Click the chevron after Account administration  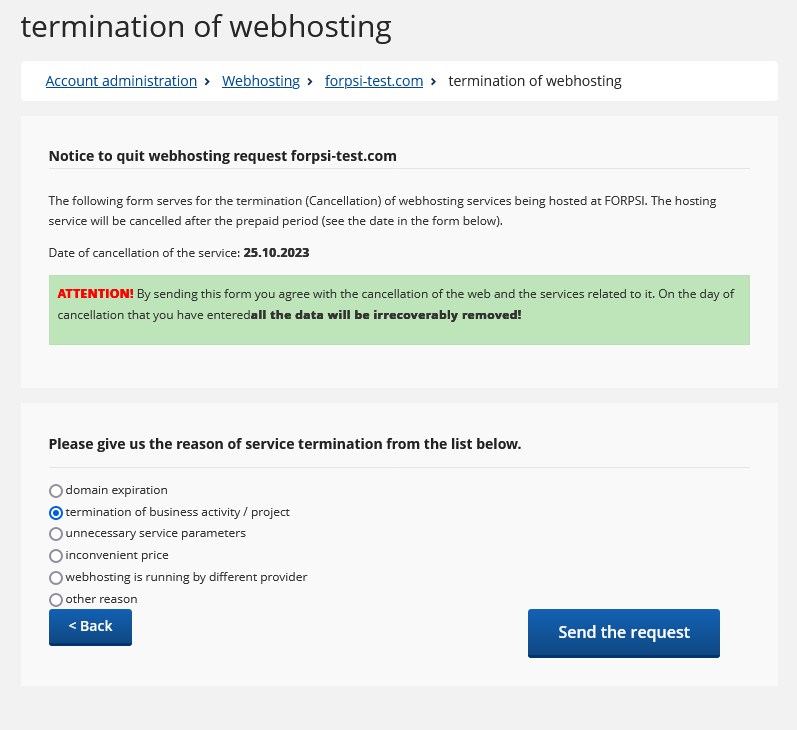pos(207,81)
